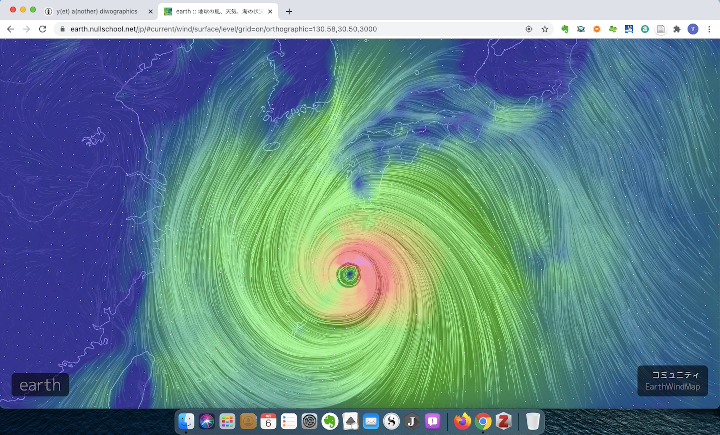The image size is (720, 435).
Task: Open Reminders from the Dock
Action: [289, 421]
